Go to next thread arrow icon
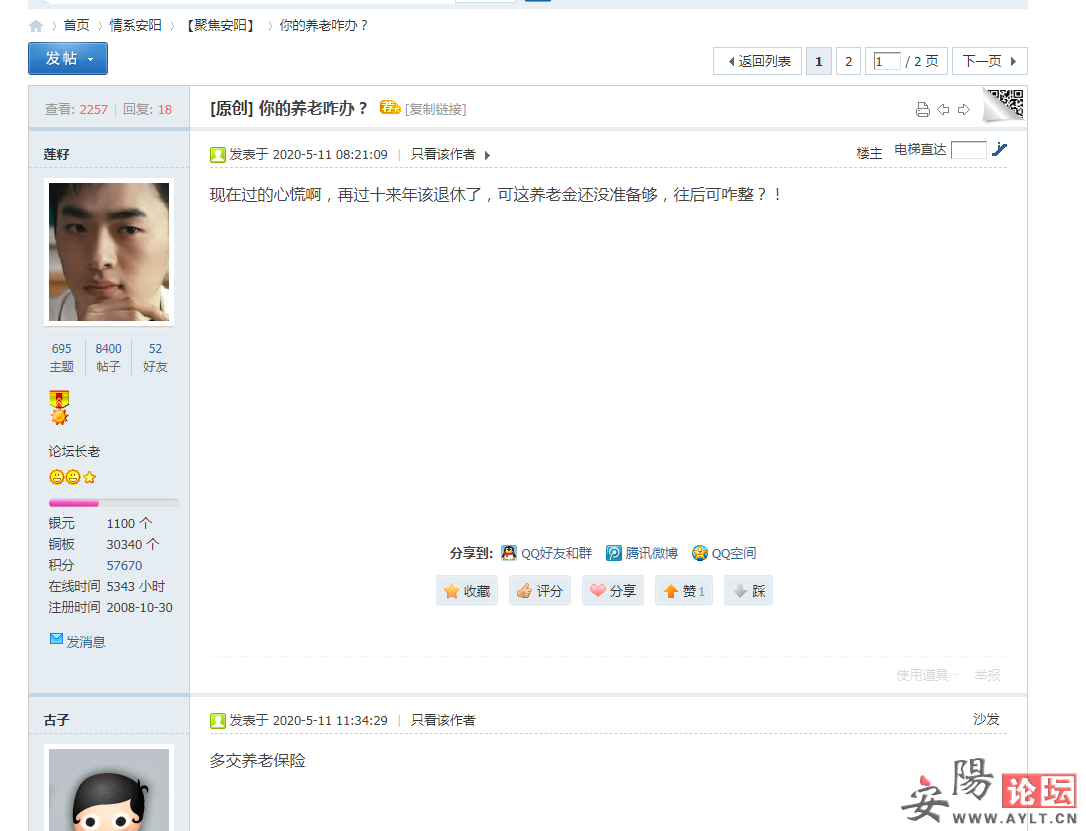 pos(964,109)
